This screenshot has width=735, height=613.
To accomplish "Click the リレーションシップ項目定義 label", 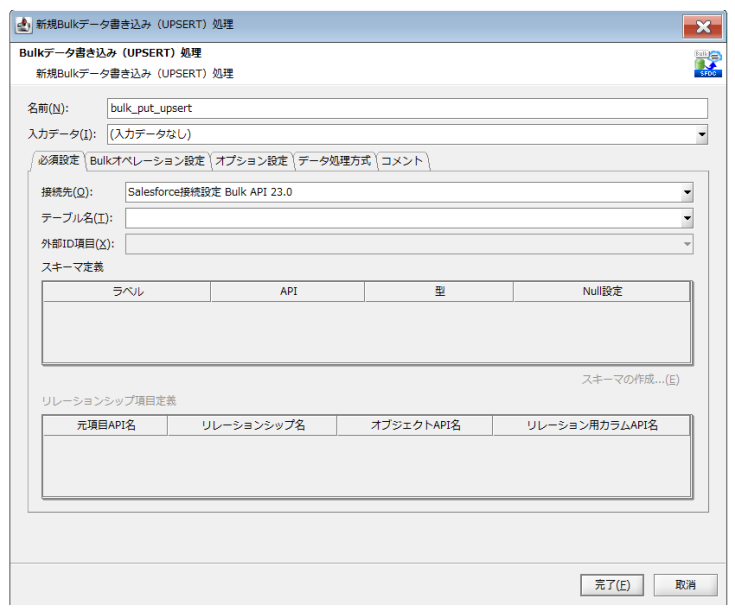I will [x=109, y=401].
